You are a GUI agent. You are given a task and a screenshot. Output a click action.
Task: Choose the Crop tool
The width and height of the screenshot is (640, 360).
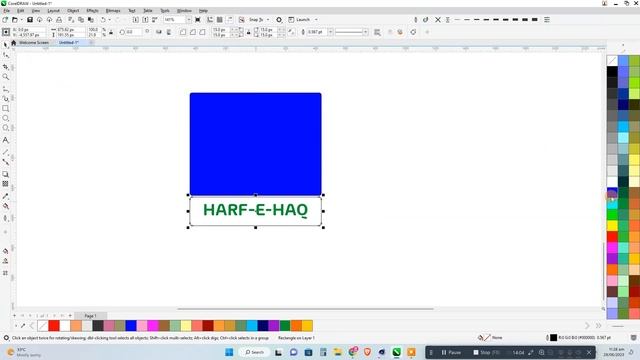coord(6,67)
